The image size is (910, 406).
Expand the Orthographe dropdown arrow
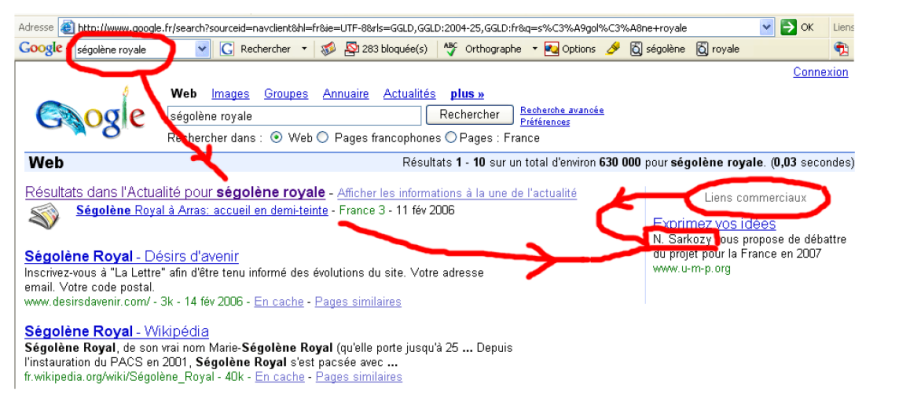tap(535, 49)
